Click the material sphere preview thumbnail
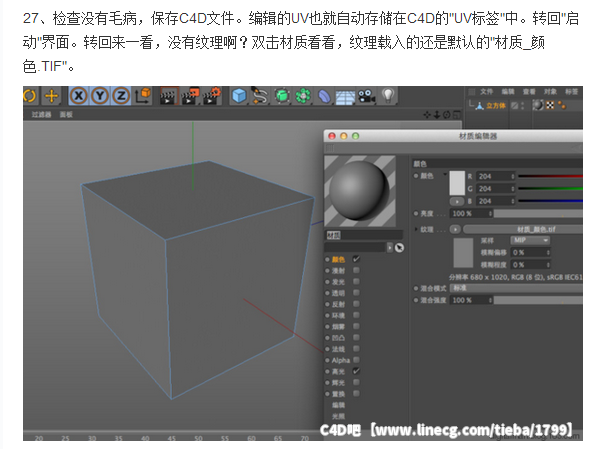Screen dimensions: 606x449 [x=360, y=191]
